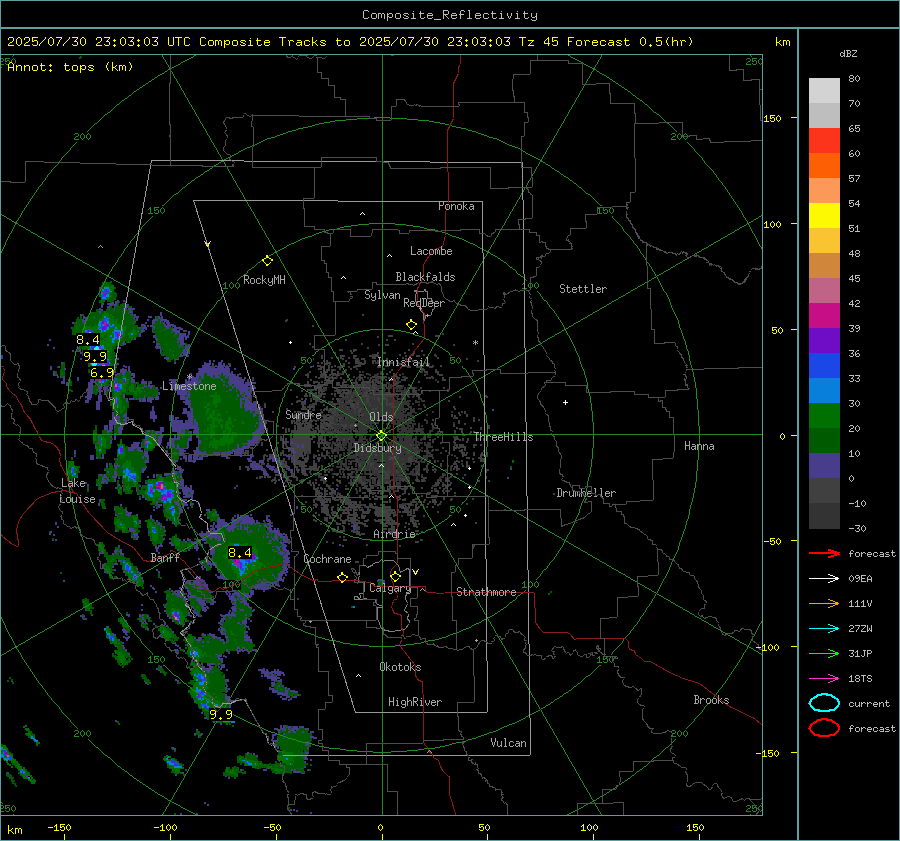
Task: Click the Lake Louise label
Action: tap(77, 491)
